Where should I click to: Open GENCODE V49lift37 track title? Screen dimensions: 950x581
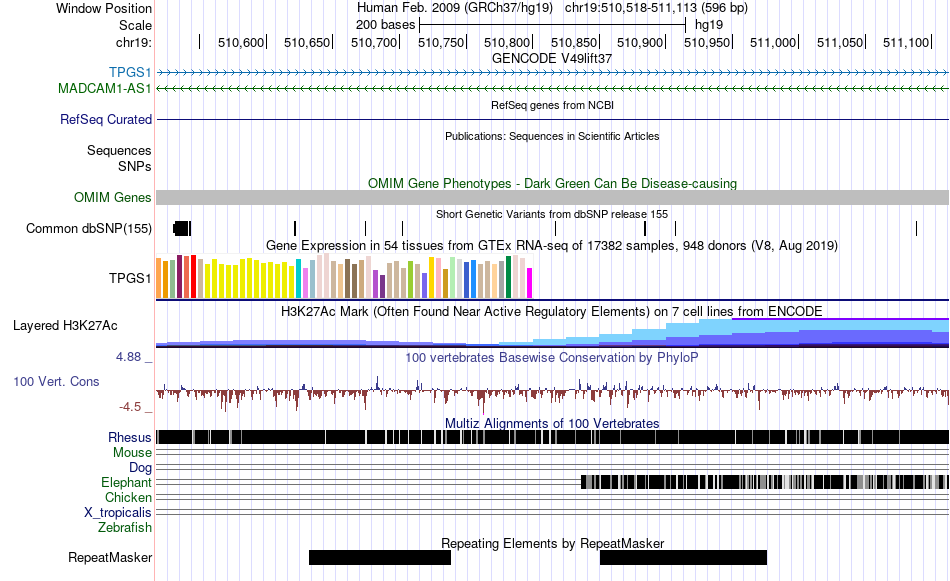(x=552, y=59)
